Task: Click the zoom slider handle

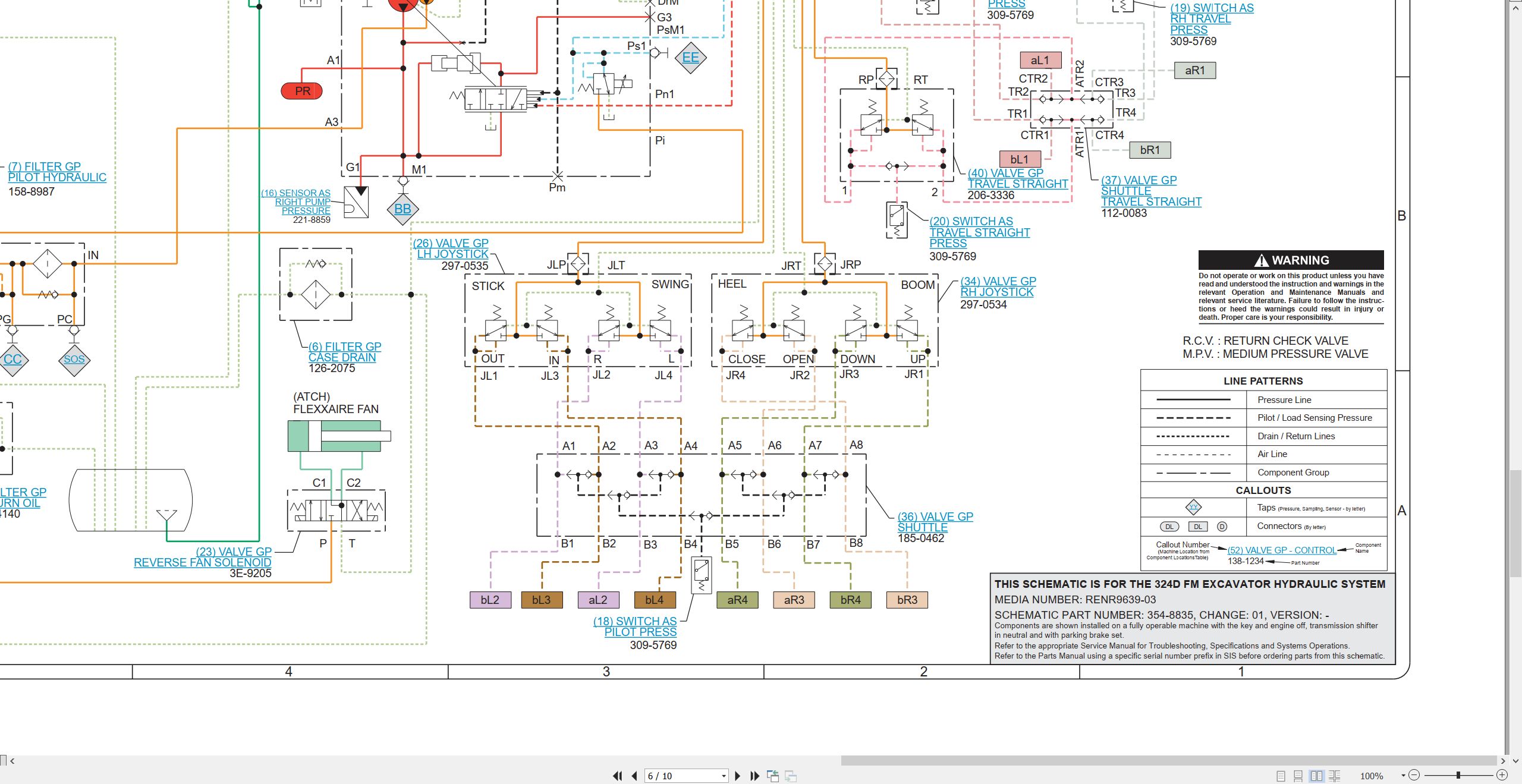Action: click(1458, 775)
